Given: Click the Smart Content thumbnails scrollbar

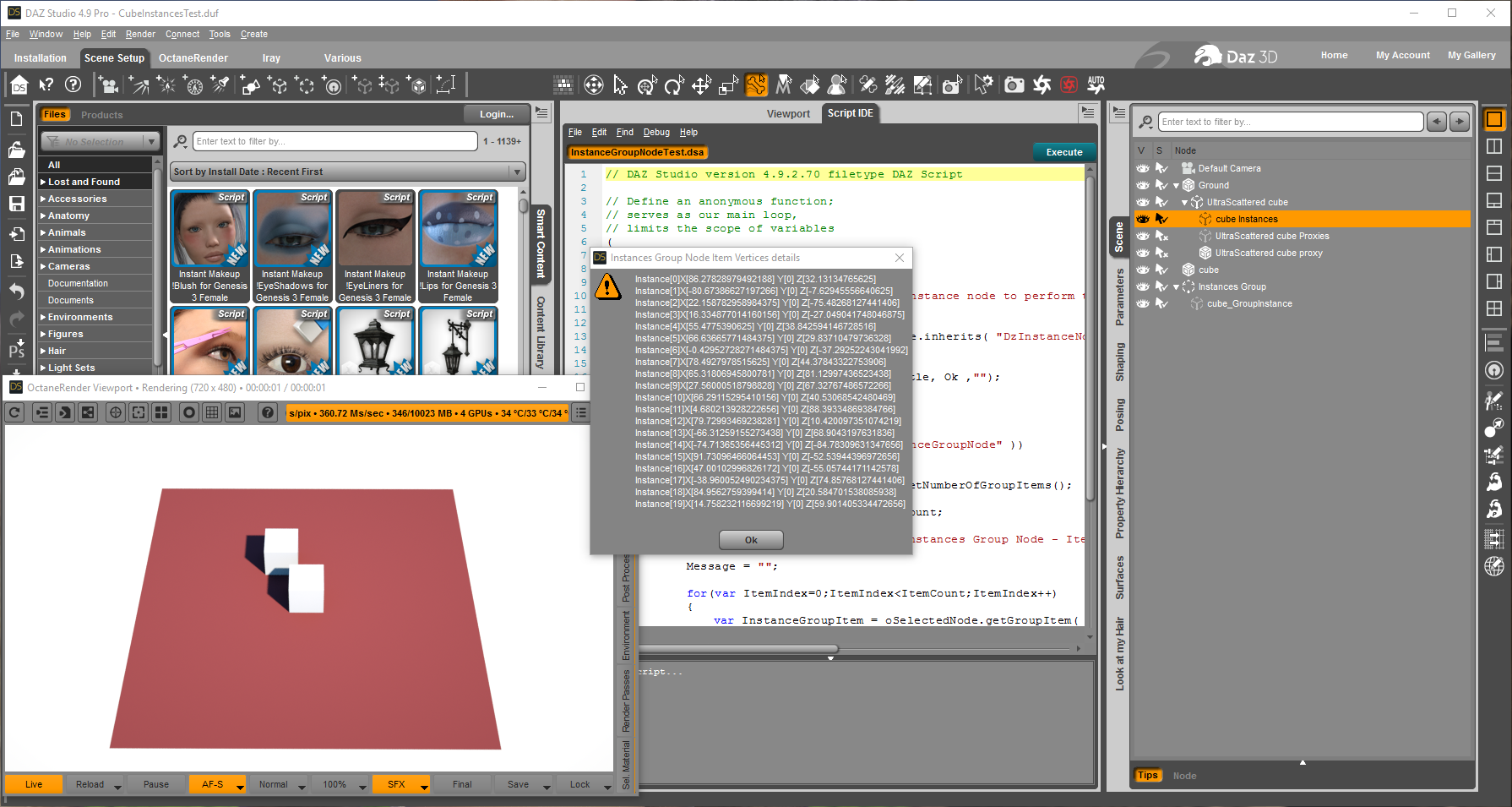Looking at the screenshot, I should pyautogui.click(x=524, y=207).
